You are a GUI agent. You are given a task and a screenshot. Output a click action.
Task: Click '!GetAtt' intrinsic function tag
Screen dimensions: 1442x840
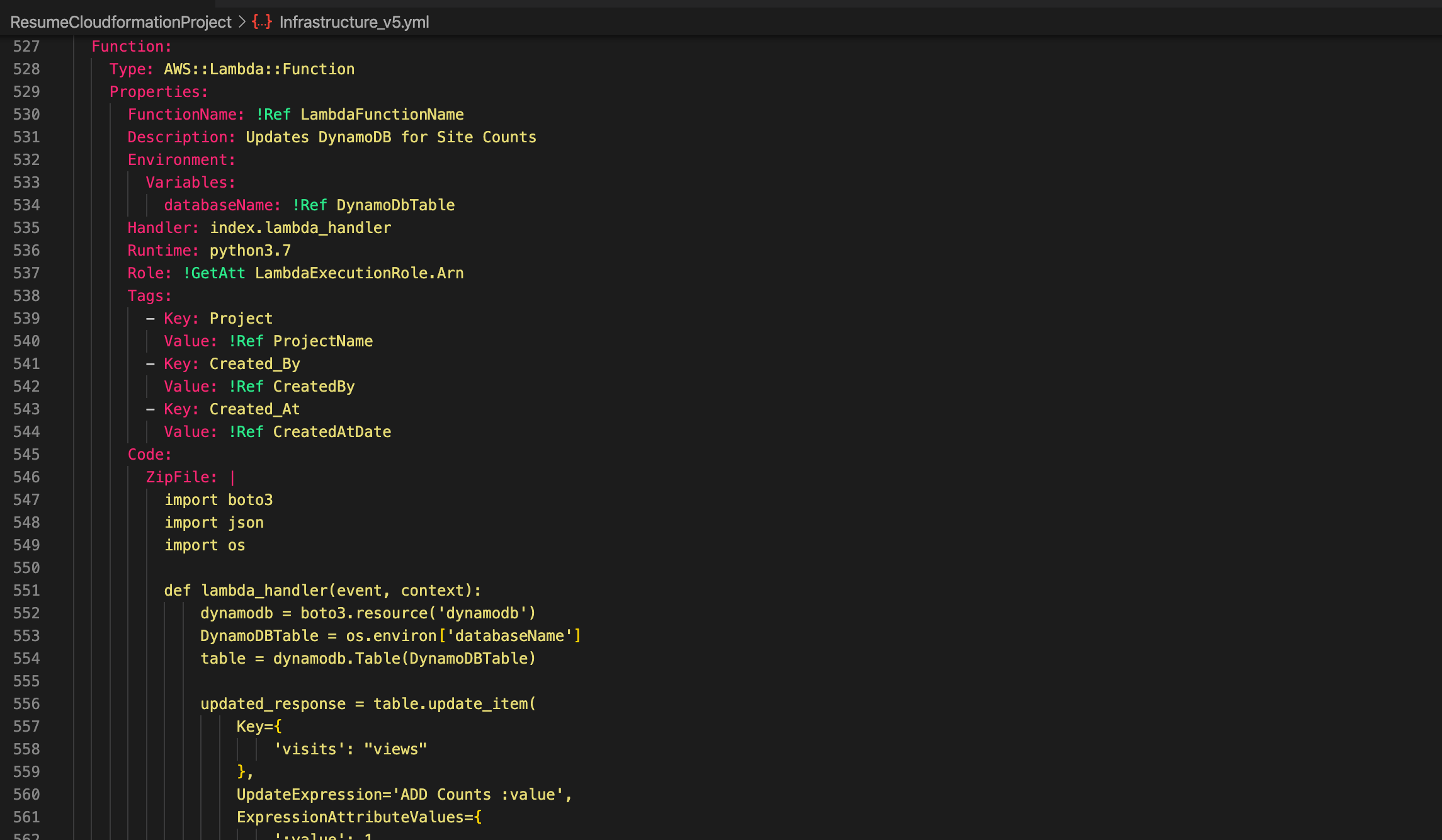click(x=214, y=273)
